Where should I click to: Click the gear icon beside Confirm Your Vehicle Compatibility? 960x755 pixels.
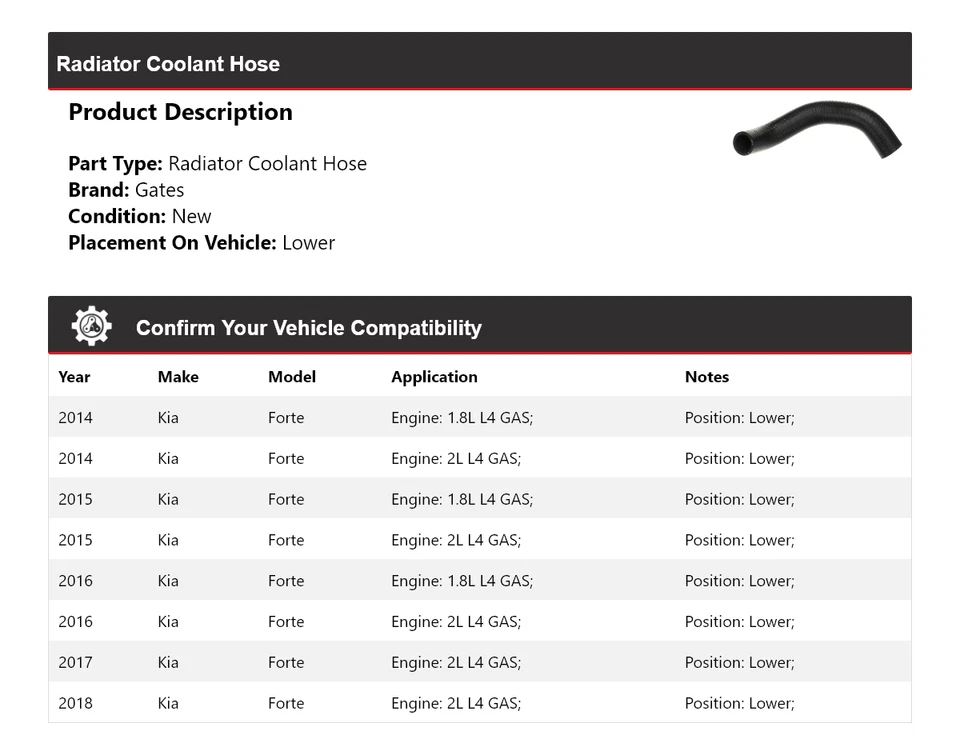coord(91,326)
